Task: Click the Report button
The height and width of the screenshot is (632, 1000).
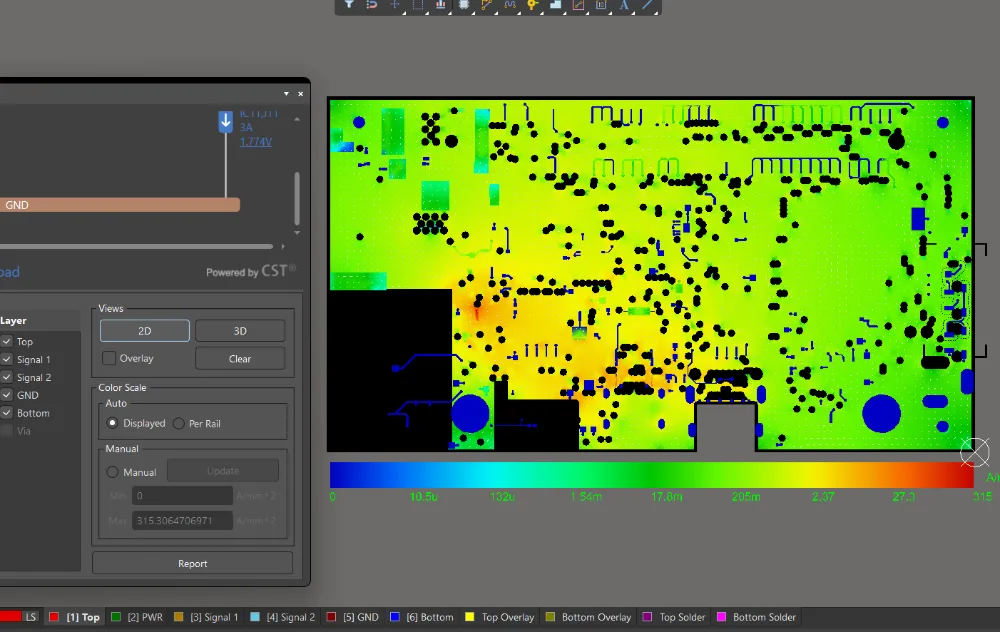Action: click(193, 564)
